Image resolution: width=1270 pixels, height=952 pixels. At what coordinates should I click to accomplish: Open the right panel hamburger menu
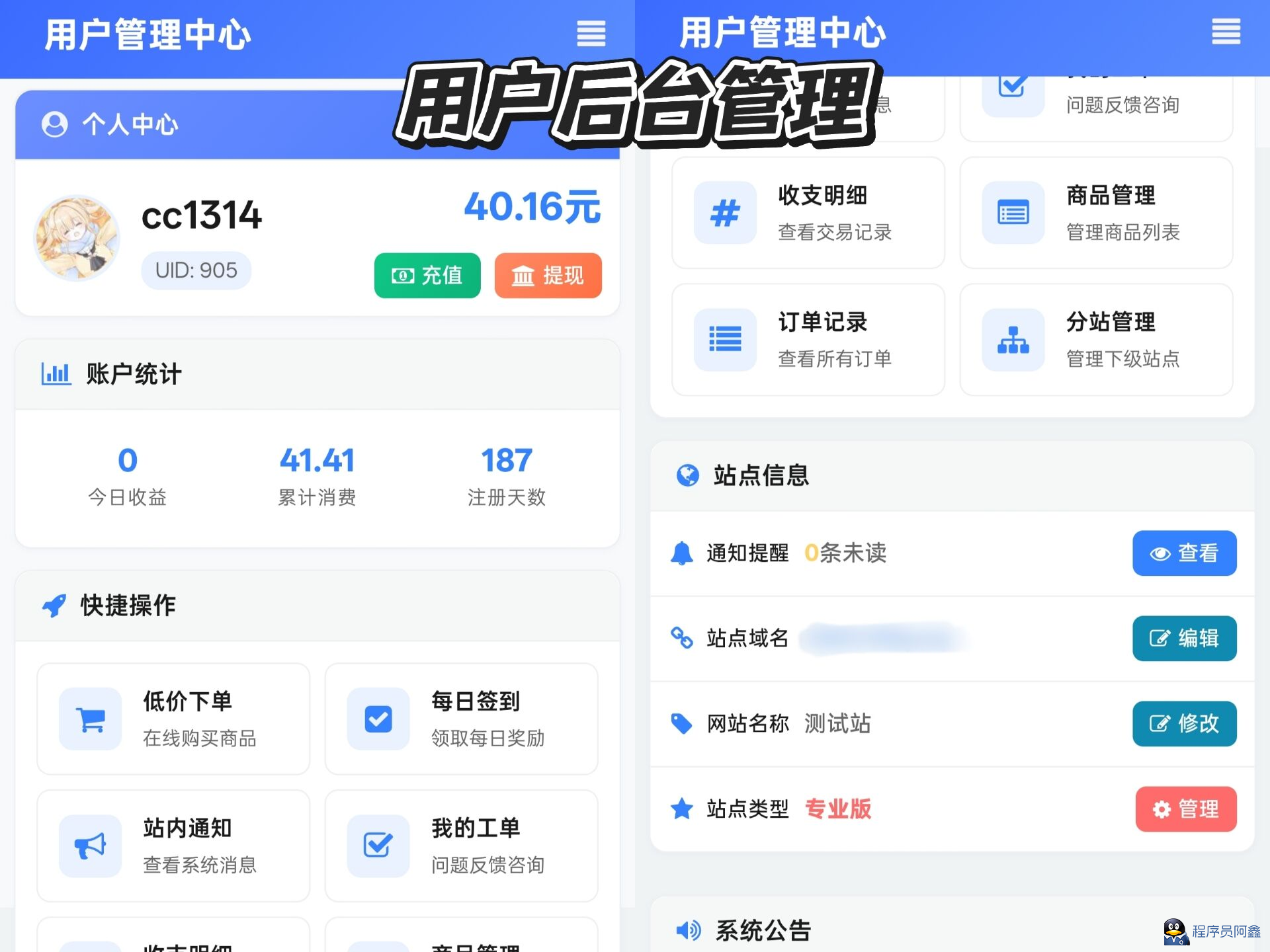[x=1225, y=32]
